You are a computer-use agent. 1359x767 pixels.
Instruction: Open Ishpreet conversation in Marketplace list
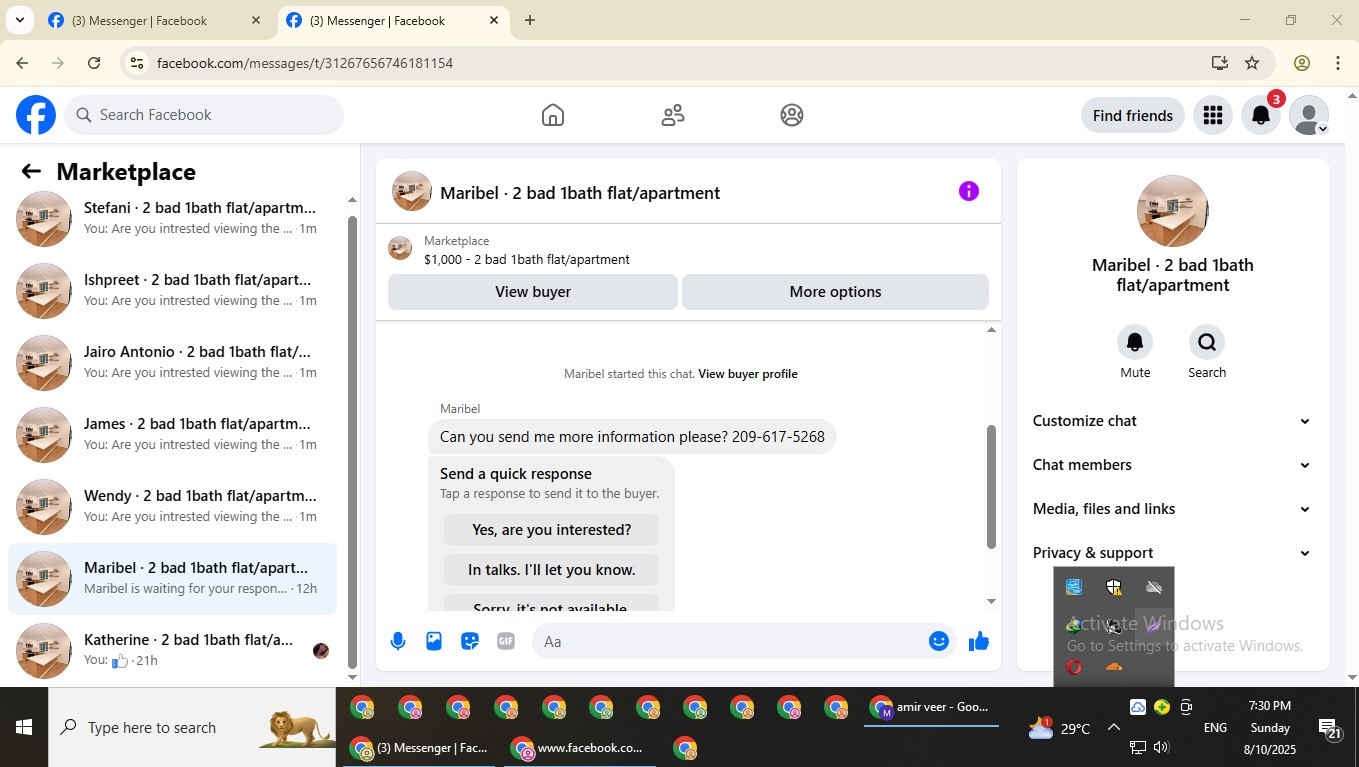[x=172, y=290]
